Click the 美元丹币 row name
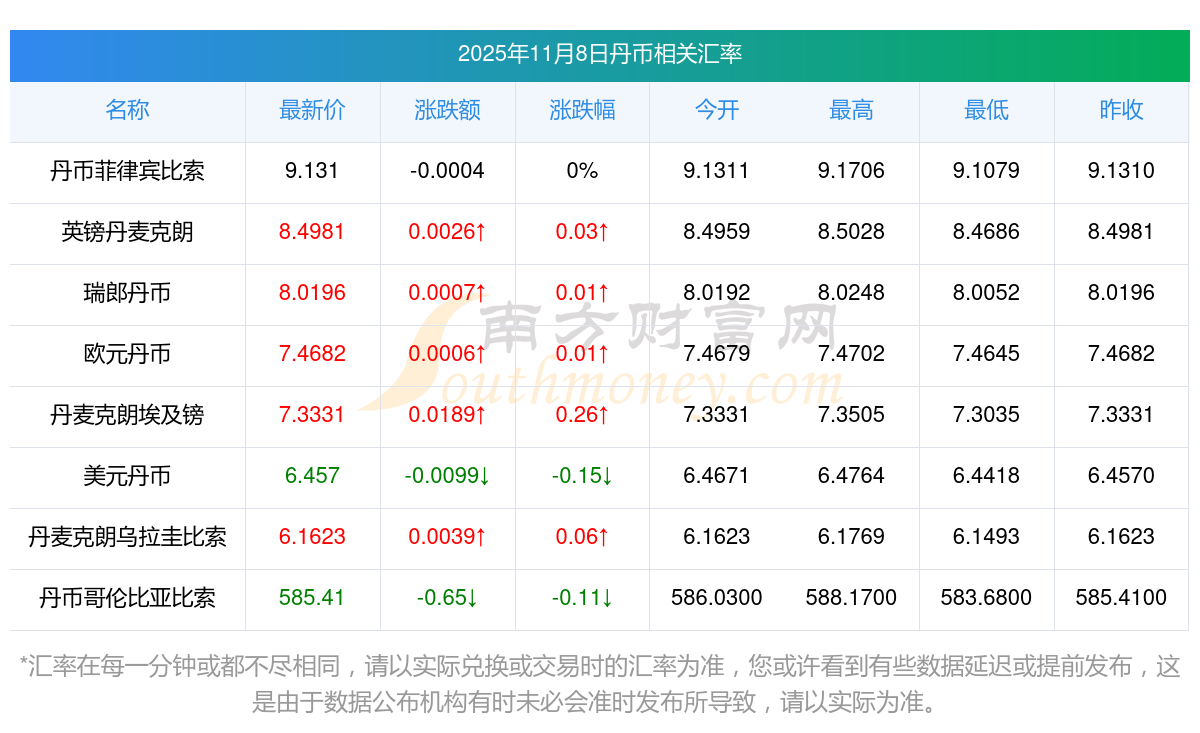Screen dimensions: 1200x733 pos(127,477)
